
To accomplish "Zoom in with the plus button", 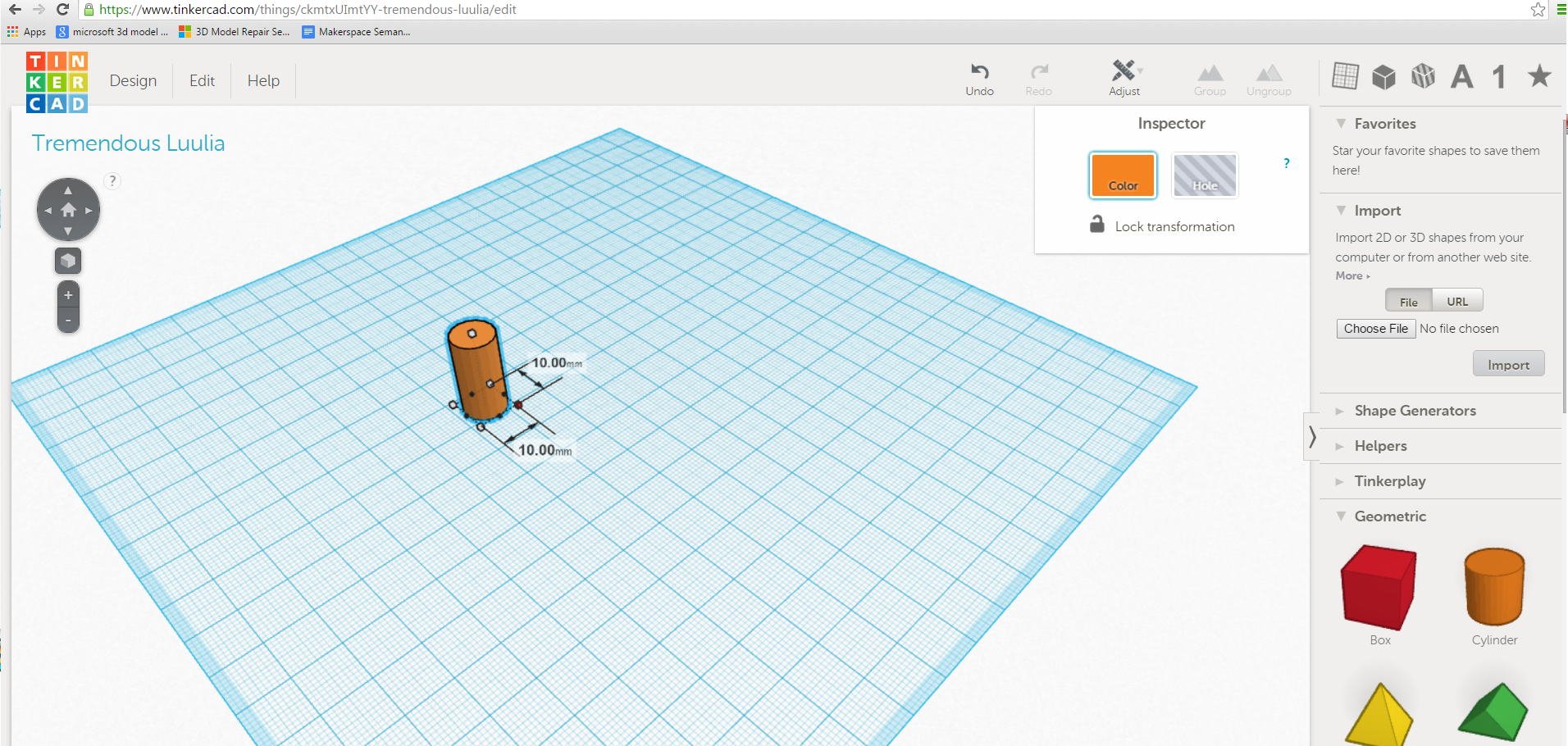I will click(68, 295).
